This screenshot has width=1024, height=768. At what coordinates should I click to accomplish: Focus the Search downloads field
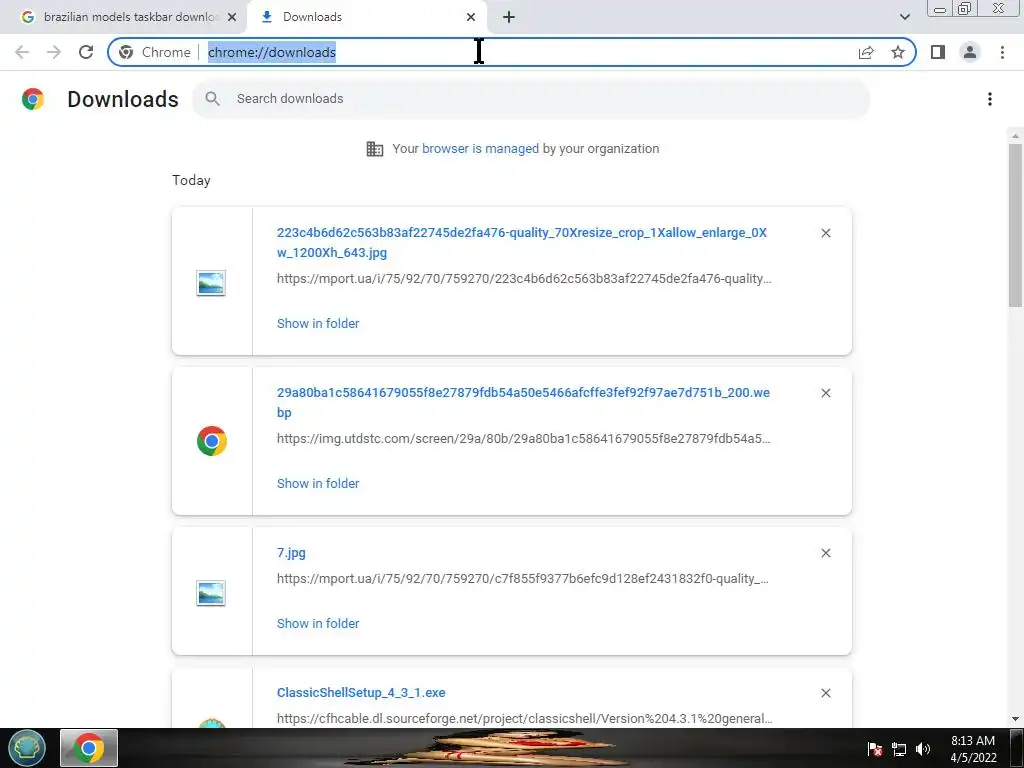(x=531, y=99)
